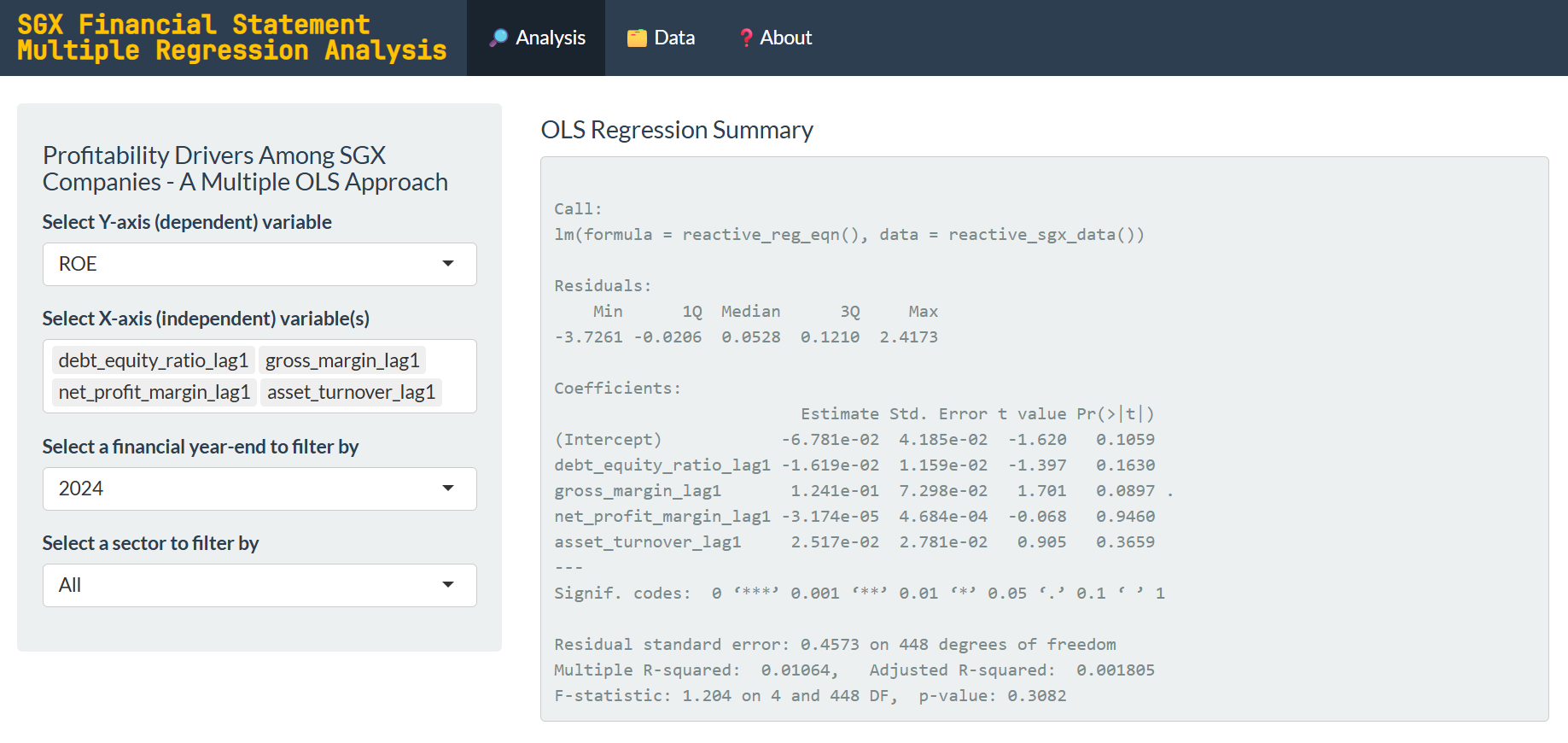The image size is (1568, 743).
Task: Click the Pr(>|t|) column header
Action: click(1115, 414)
